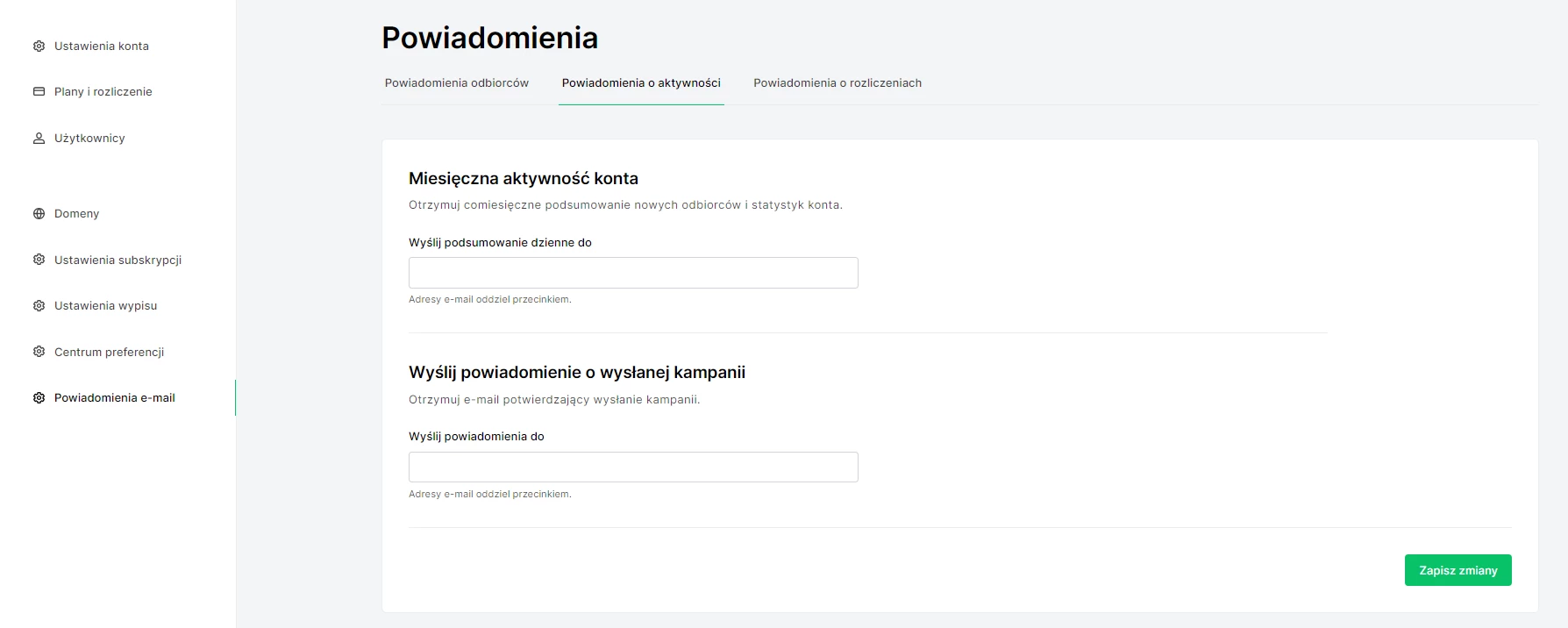Open the Użytkownicy text link in sidebar

coord(89,138)
